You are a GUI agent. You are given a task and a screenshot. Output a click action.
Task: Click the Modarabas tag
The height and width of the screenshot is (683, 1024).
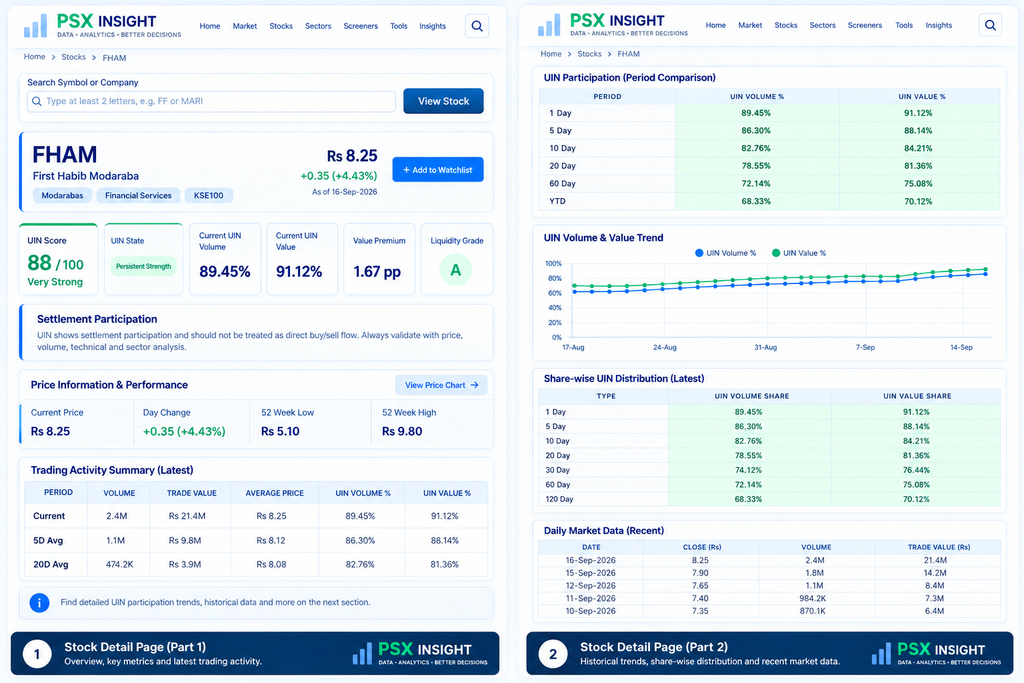coord(62,195)
